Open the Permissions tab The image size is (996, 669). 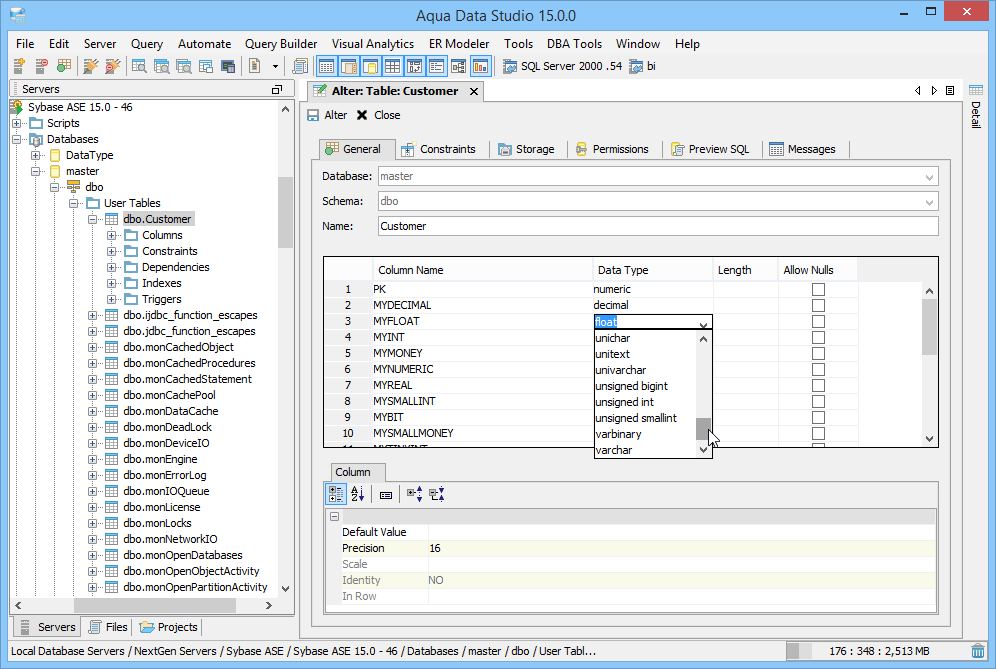(612, 149)
